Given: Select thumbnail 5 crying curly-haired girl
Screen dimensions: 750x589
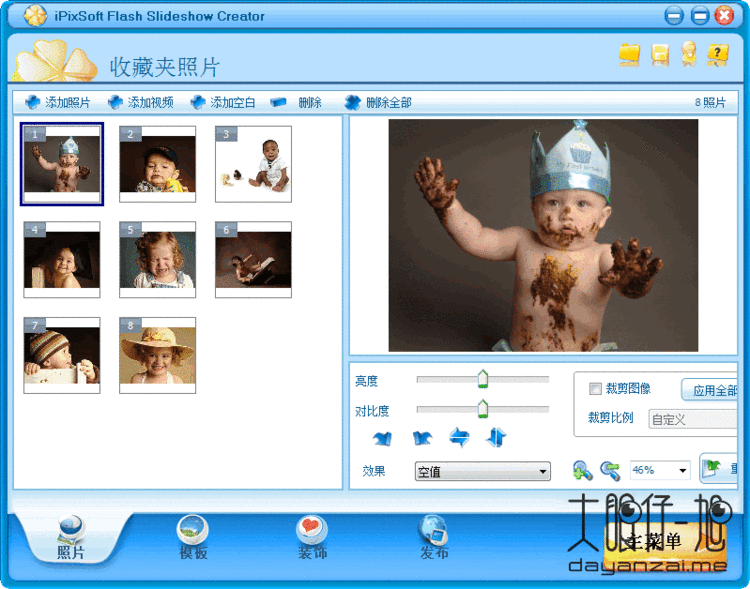Looking at the screenshot, I should point(157,259).
